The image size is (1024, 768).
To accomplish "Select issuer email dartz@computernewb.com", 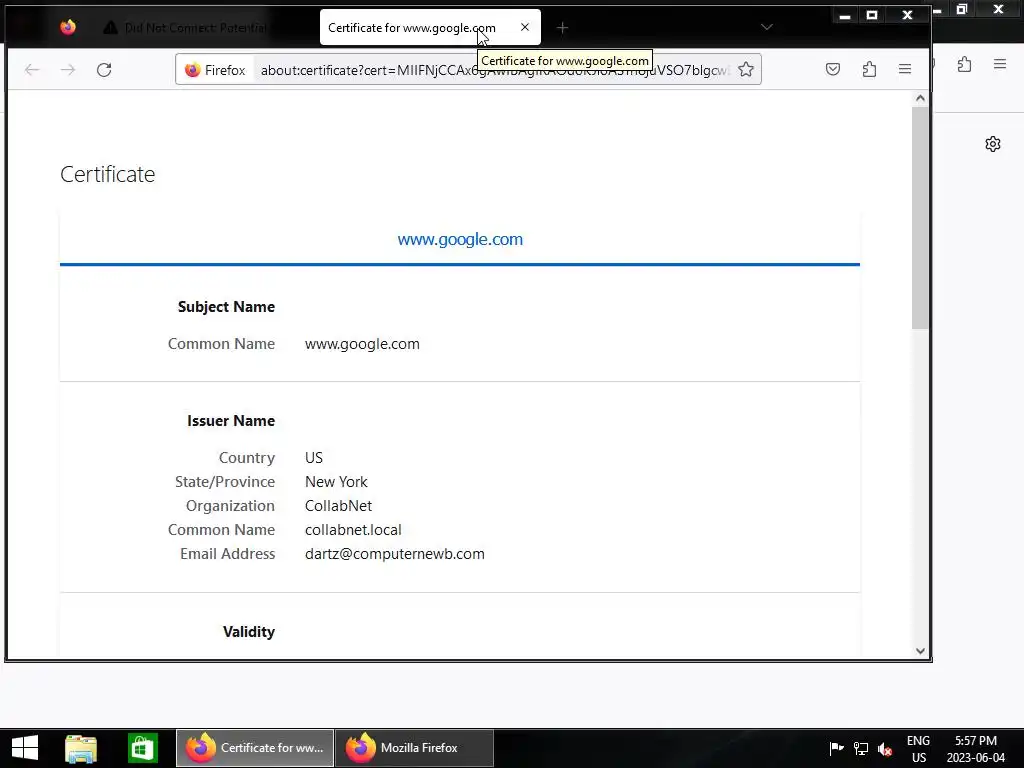I will (x=394, y=554).
